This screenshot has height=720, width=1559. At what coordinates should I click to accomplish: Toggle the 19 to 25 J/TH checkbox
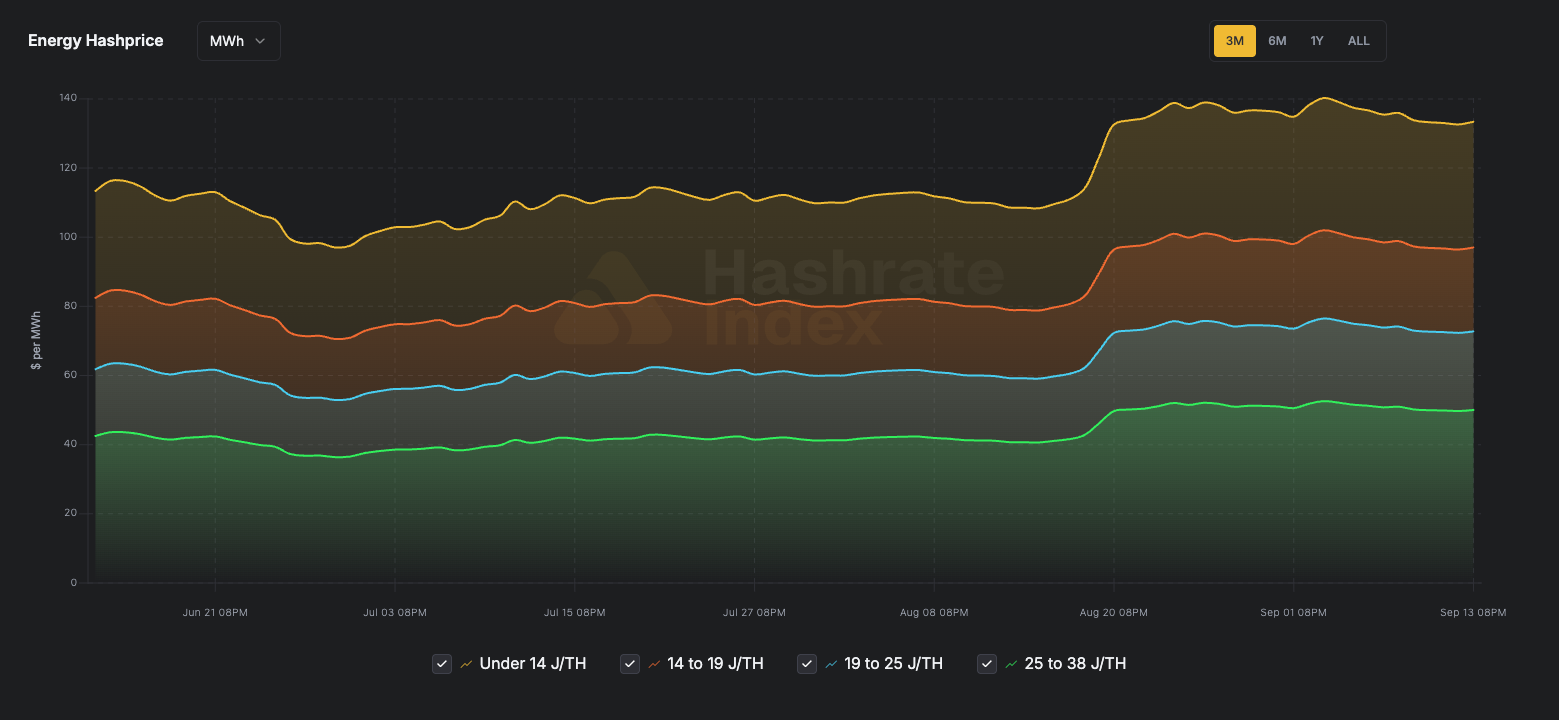[x=806, y=664]
